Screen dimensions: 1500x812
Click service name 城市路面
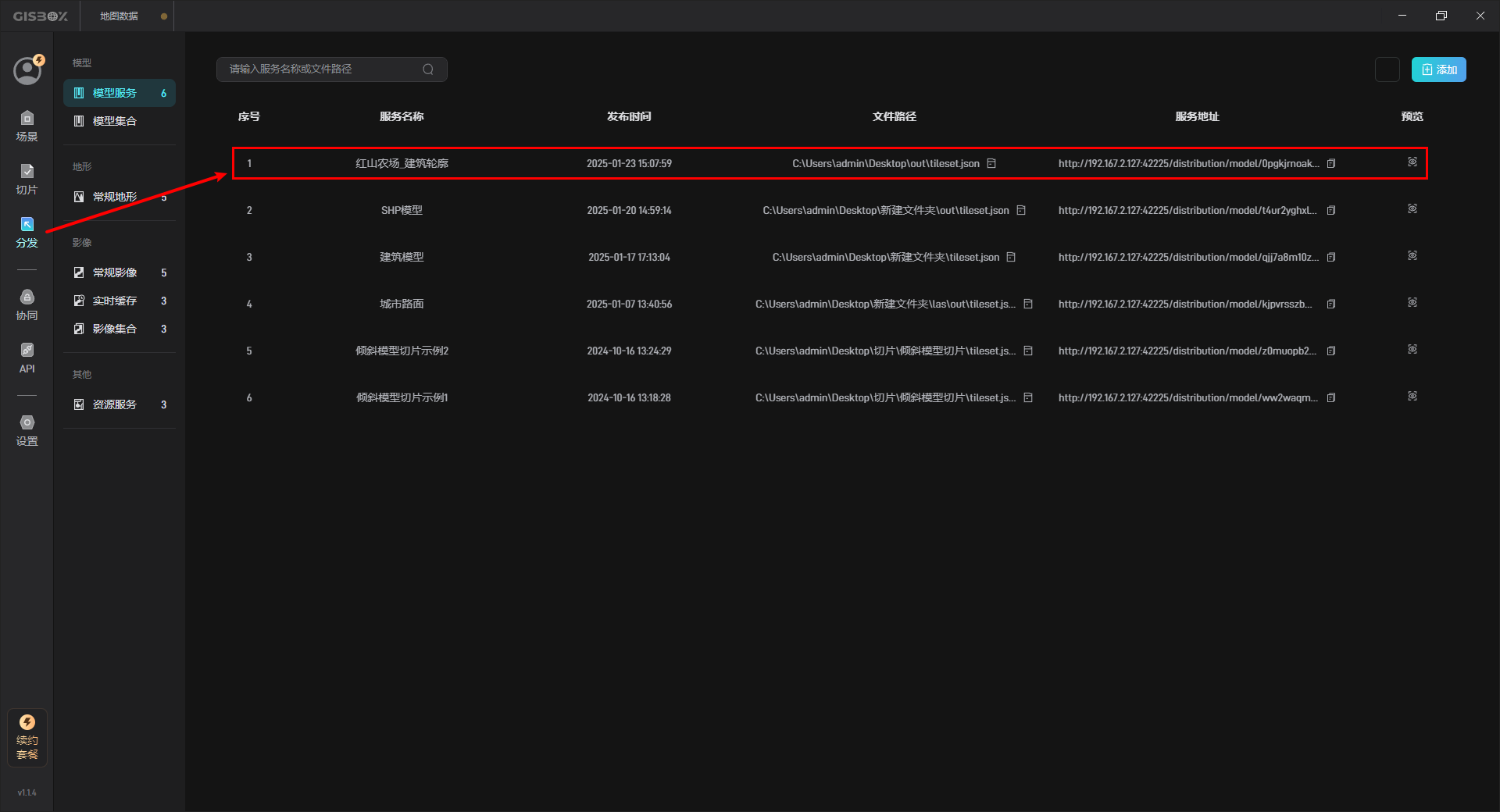(x=402, y=304)
